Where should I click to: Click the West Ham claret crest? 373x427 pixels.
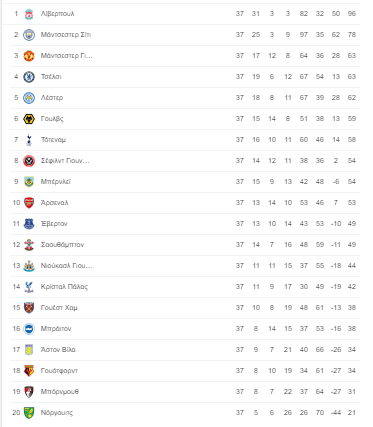pos(29,308)
